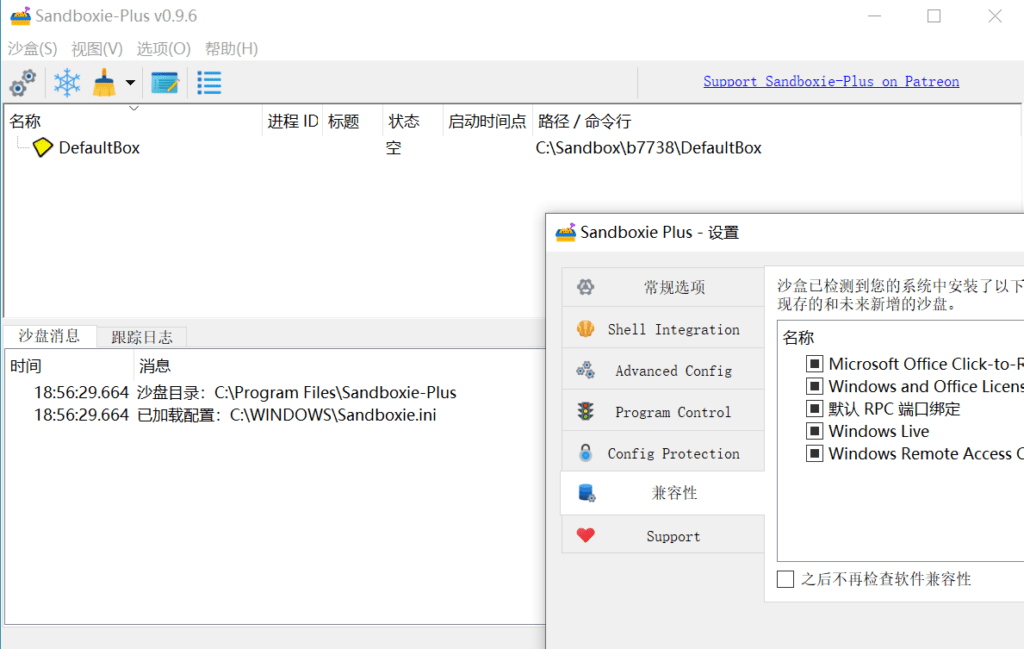Open the broom cleanup dropdown arrow

click(130, 83)
